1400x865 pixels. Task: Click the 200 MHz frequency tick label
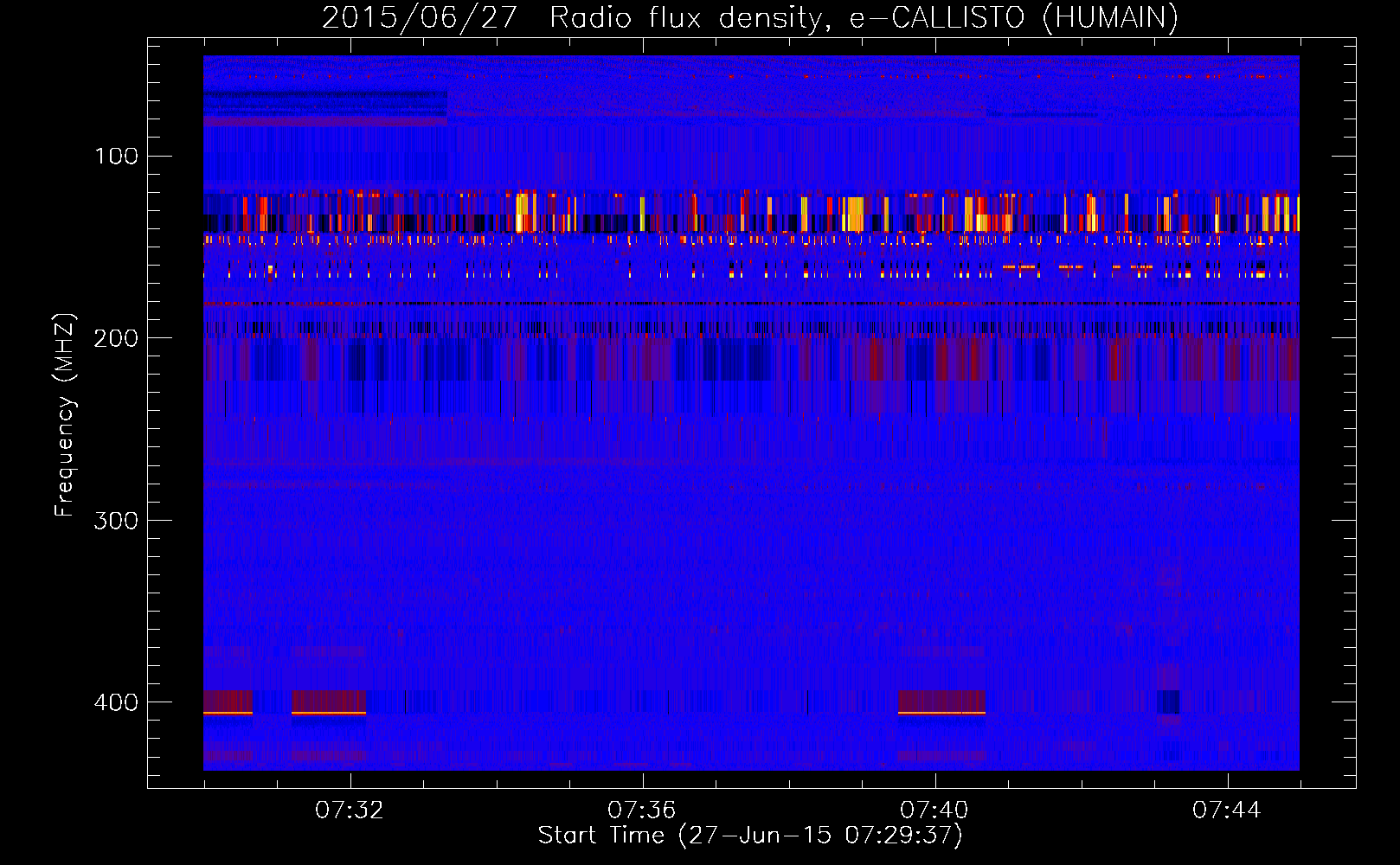click(x=116, y=338)
